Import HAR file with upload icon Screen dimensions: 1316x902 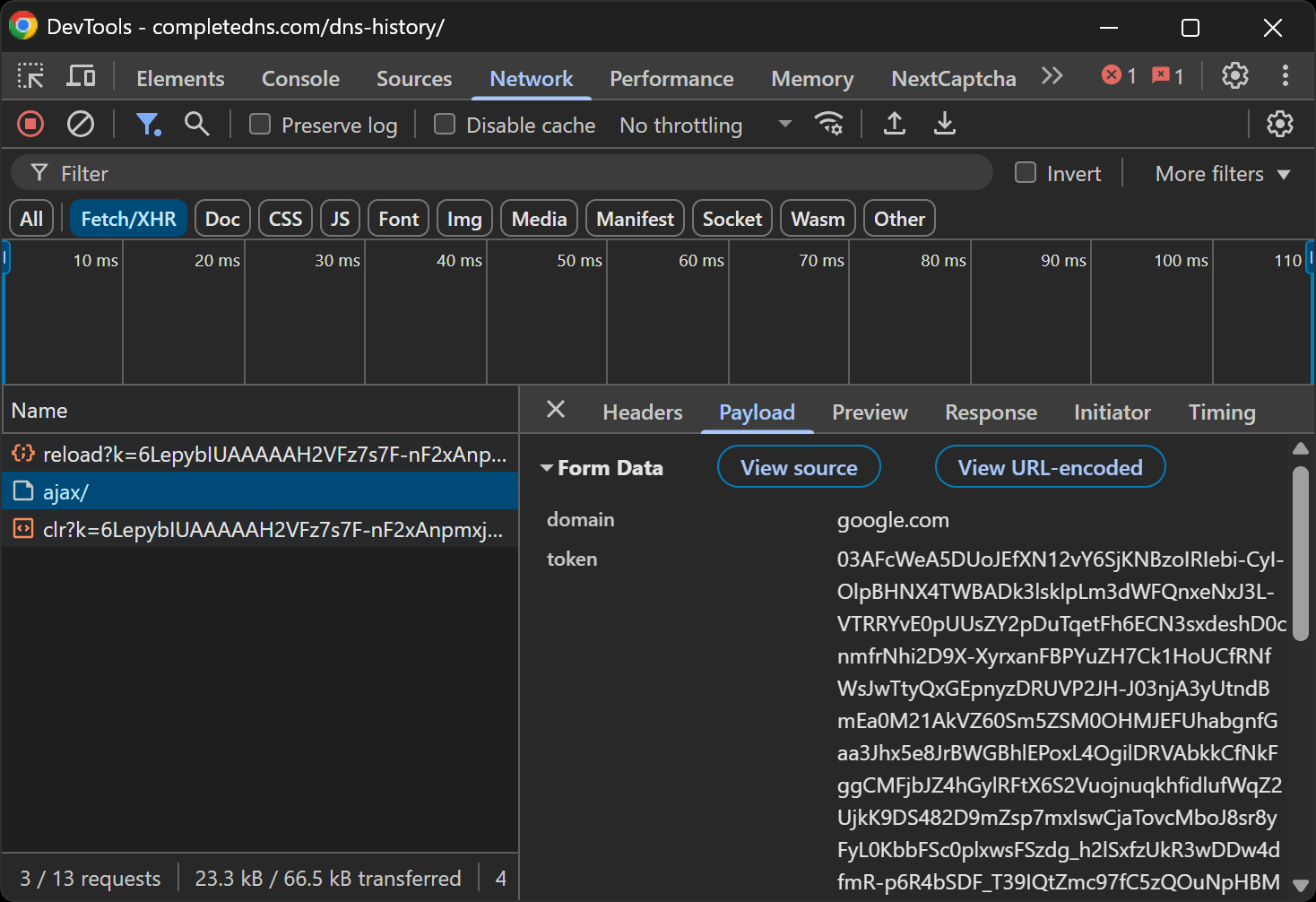(x=894, y=124)
